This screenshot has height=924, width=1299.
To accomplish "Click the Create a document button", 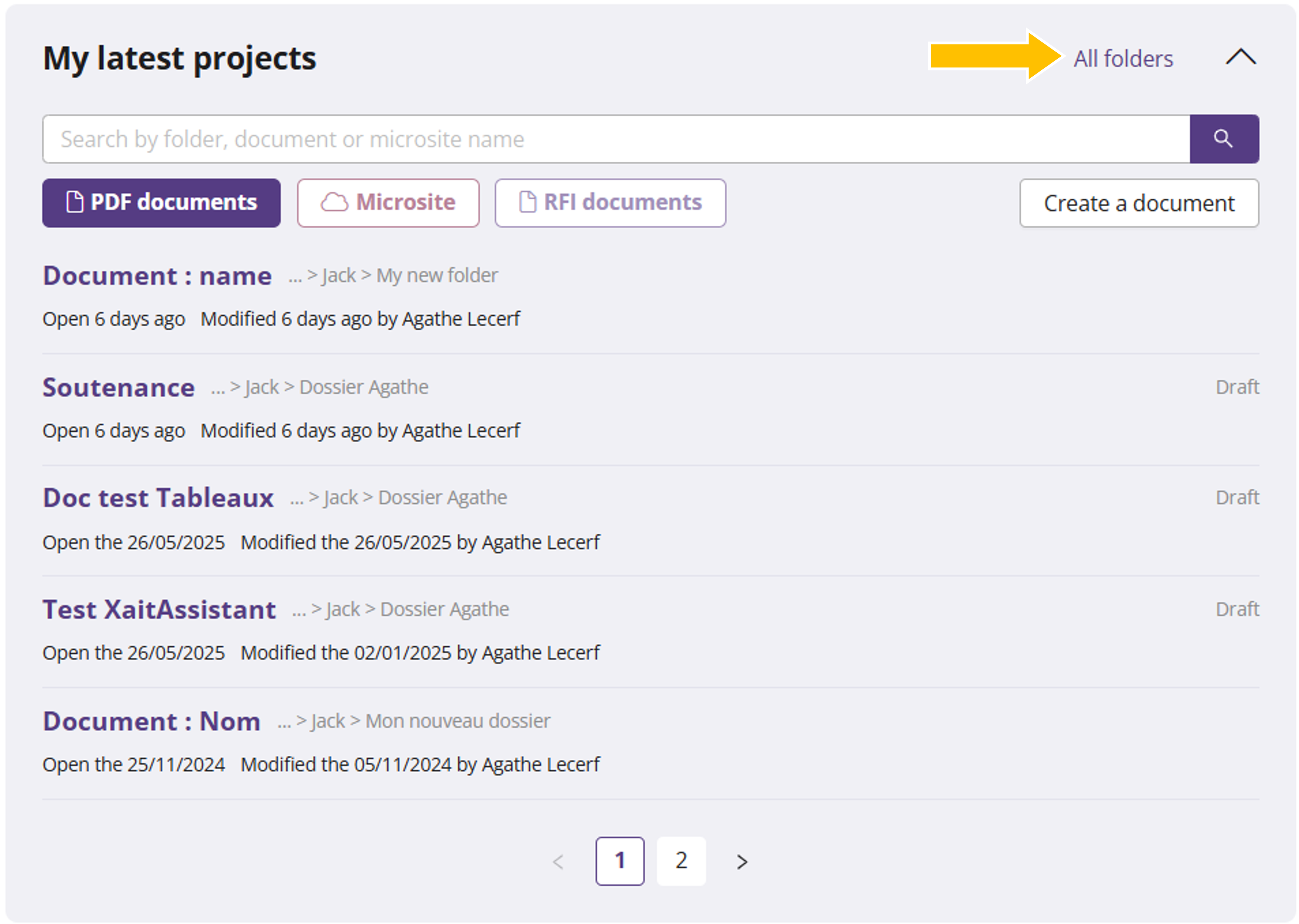I will [x=1139, y=203].
